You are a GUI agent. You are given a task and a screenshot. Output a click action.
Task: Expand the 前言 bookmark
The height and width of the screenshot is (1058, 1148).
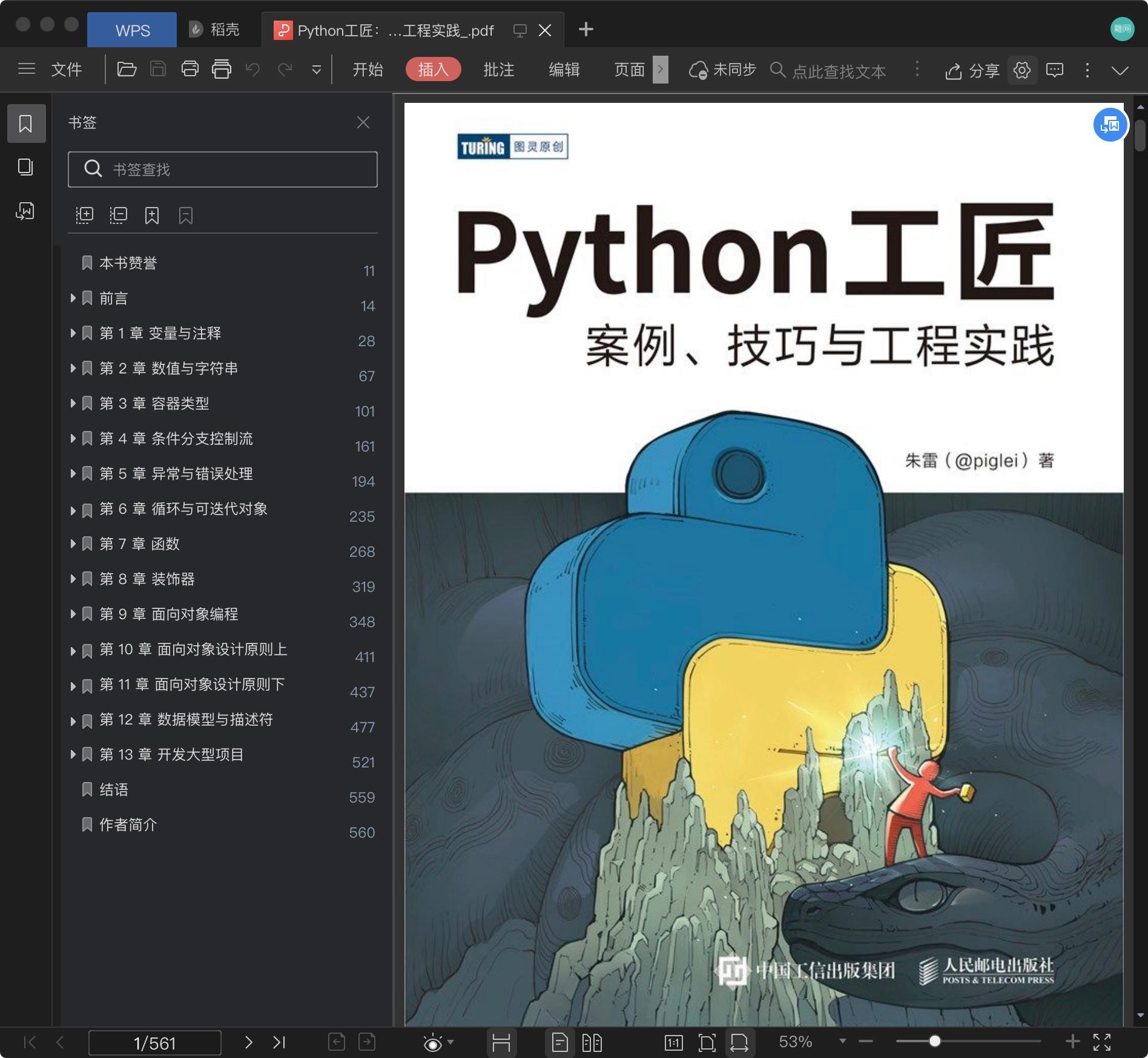(73, 298)
